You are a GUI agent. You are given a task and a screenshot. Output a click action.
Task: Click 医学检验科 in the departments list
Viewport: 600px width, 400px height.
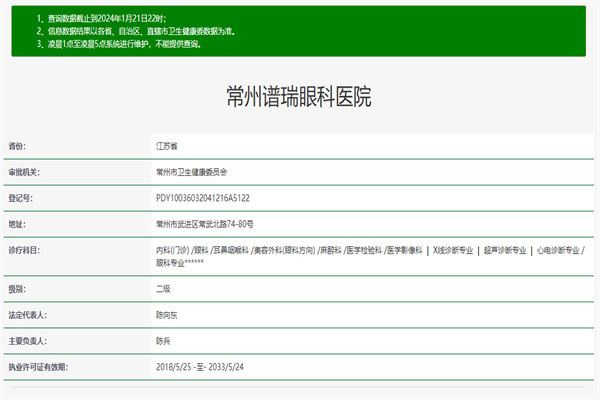364,250
